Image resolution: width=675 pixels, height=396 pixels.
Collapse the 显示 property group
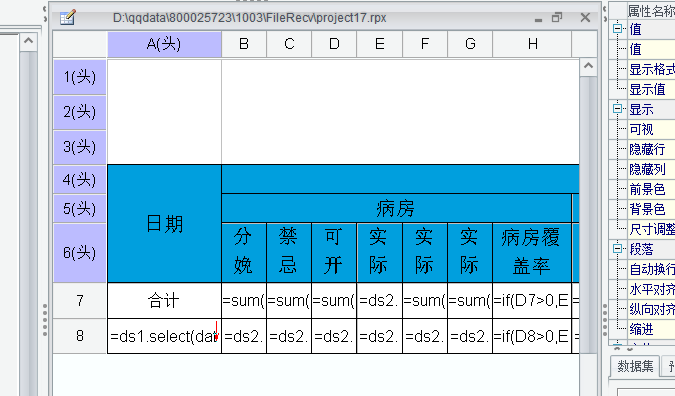tap(617, 109)
